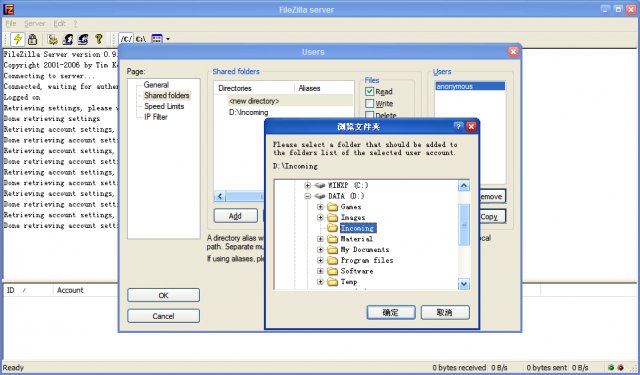
Task: Select the Speed Limits page
Action: [x=164, y=106]
